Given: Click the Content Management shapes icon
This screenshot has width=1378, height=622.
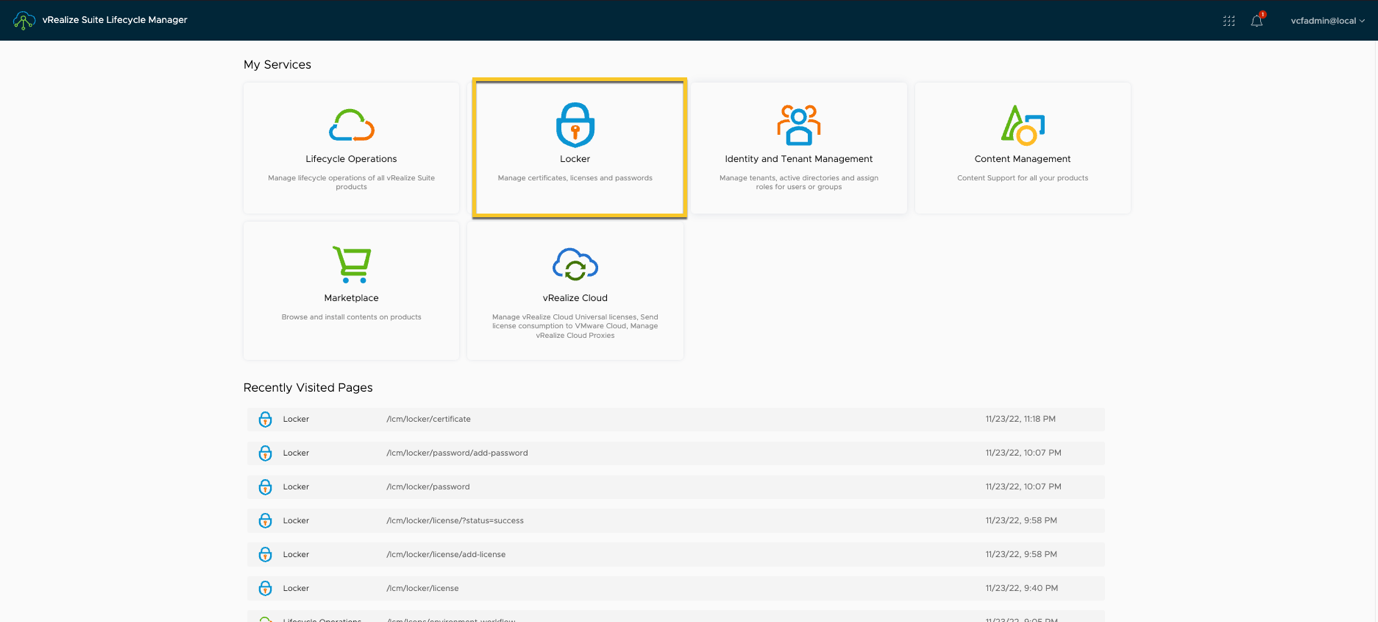Looking at the screenshot, I should pyautogui.click(x=1023, y=125).
